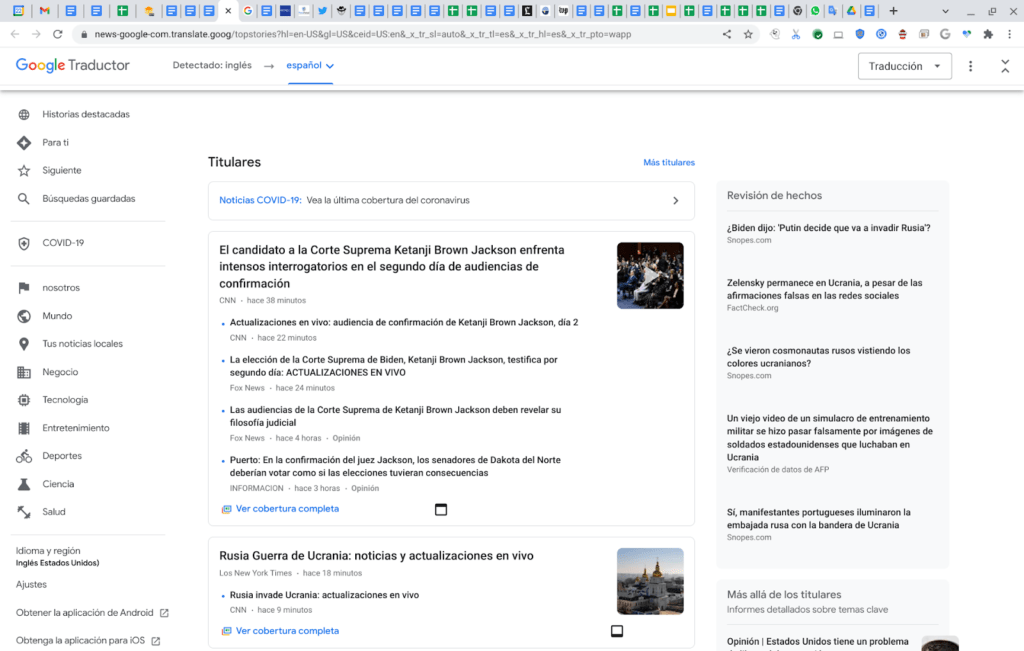
Task: Click the 'Detectado: inglés' source language
Action: (x=212, y=65)
